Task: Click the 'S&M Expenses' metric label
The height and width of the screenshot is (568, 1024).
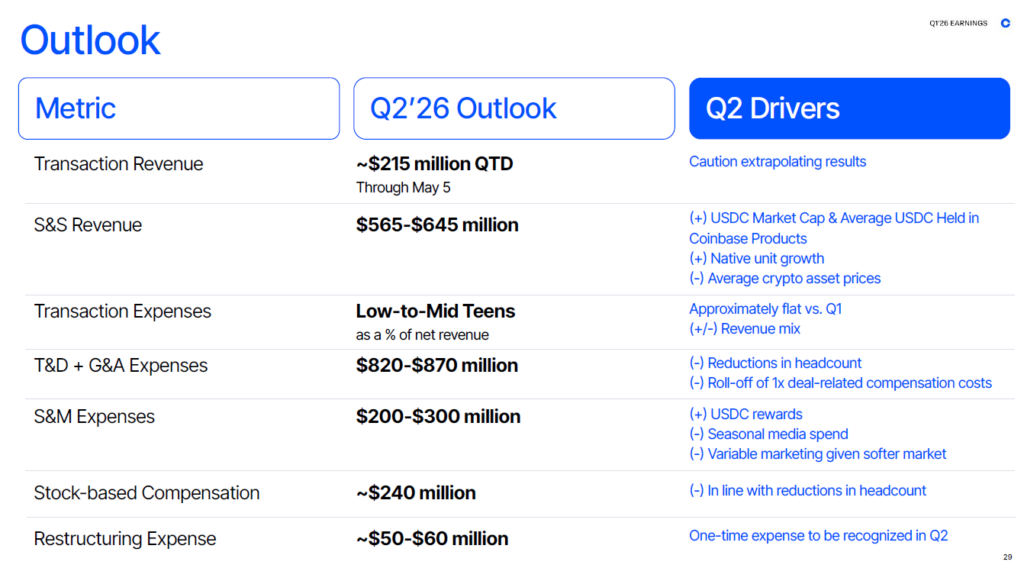Action: coord(94,417)
